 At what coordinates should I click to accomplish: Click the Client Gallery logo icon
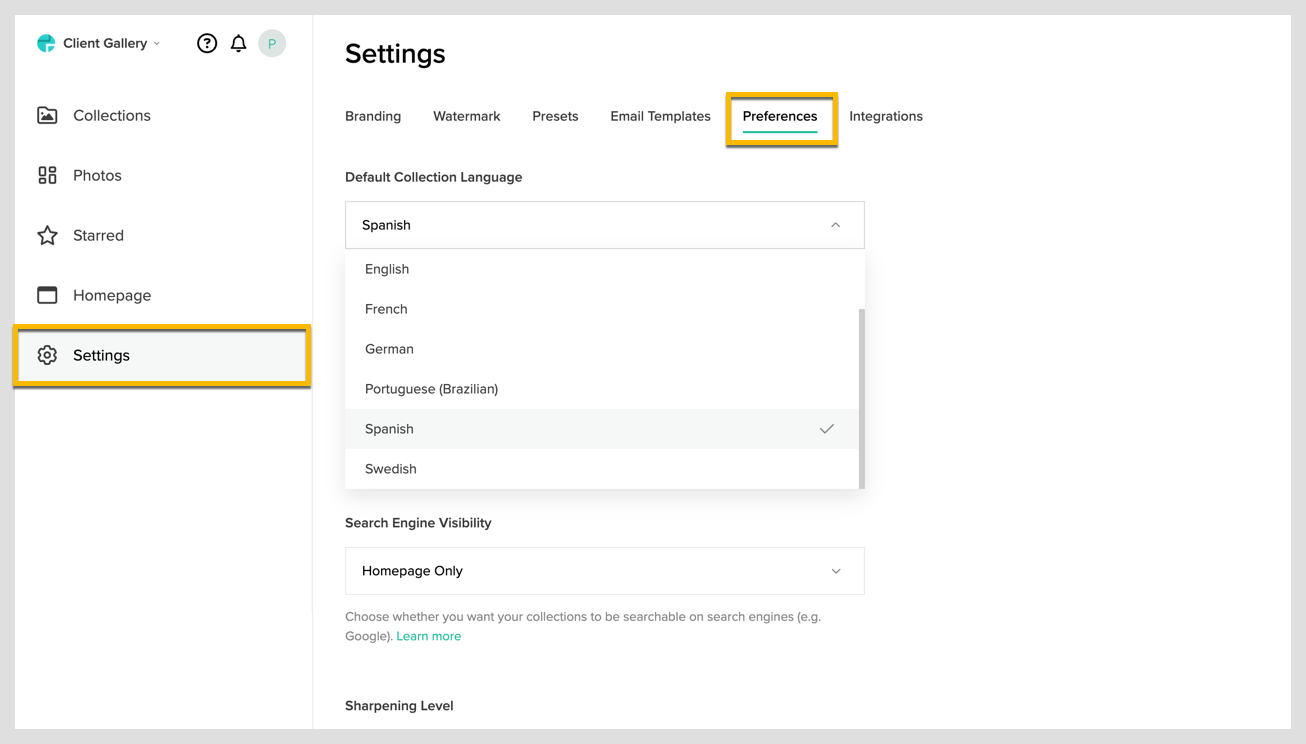tap(46, 43)
